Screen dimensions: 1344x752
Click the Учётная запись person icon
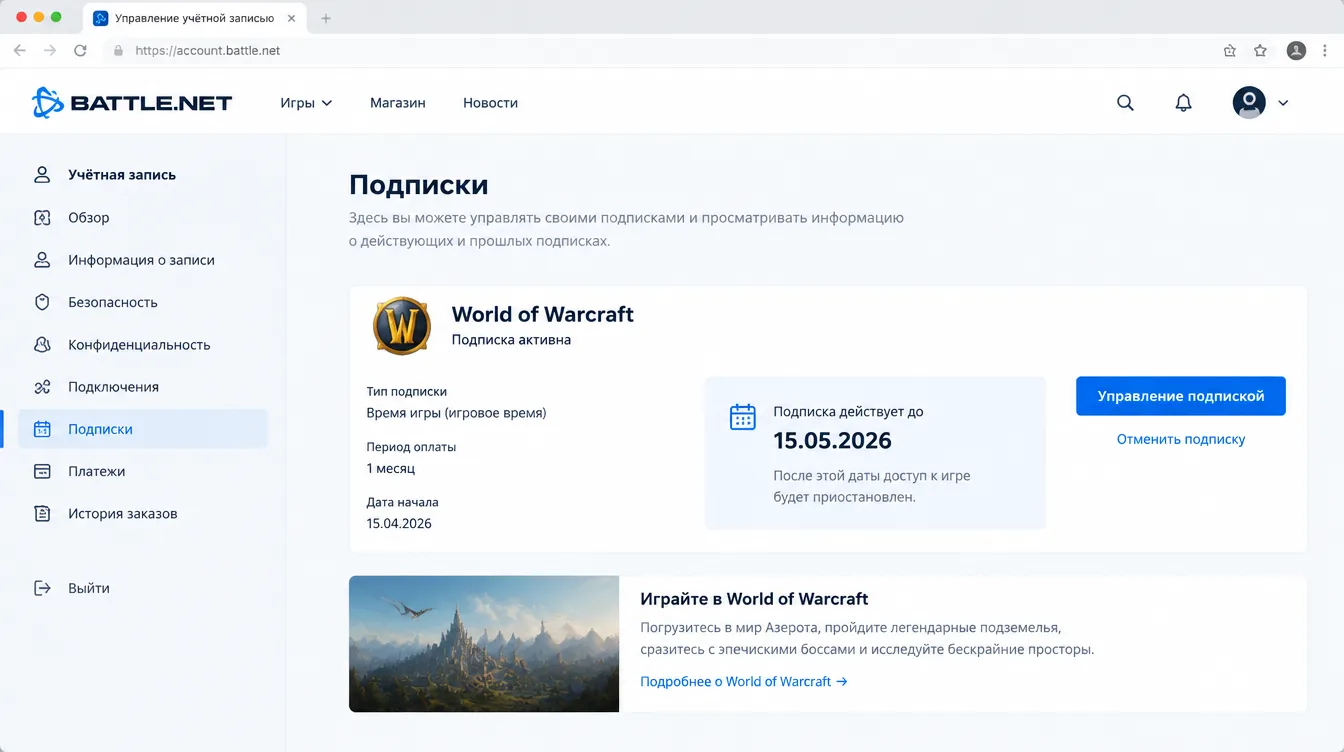coord(42,175)
